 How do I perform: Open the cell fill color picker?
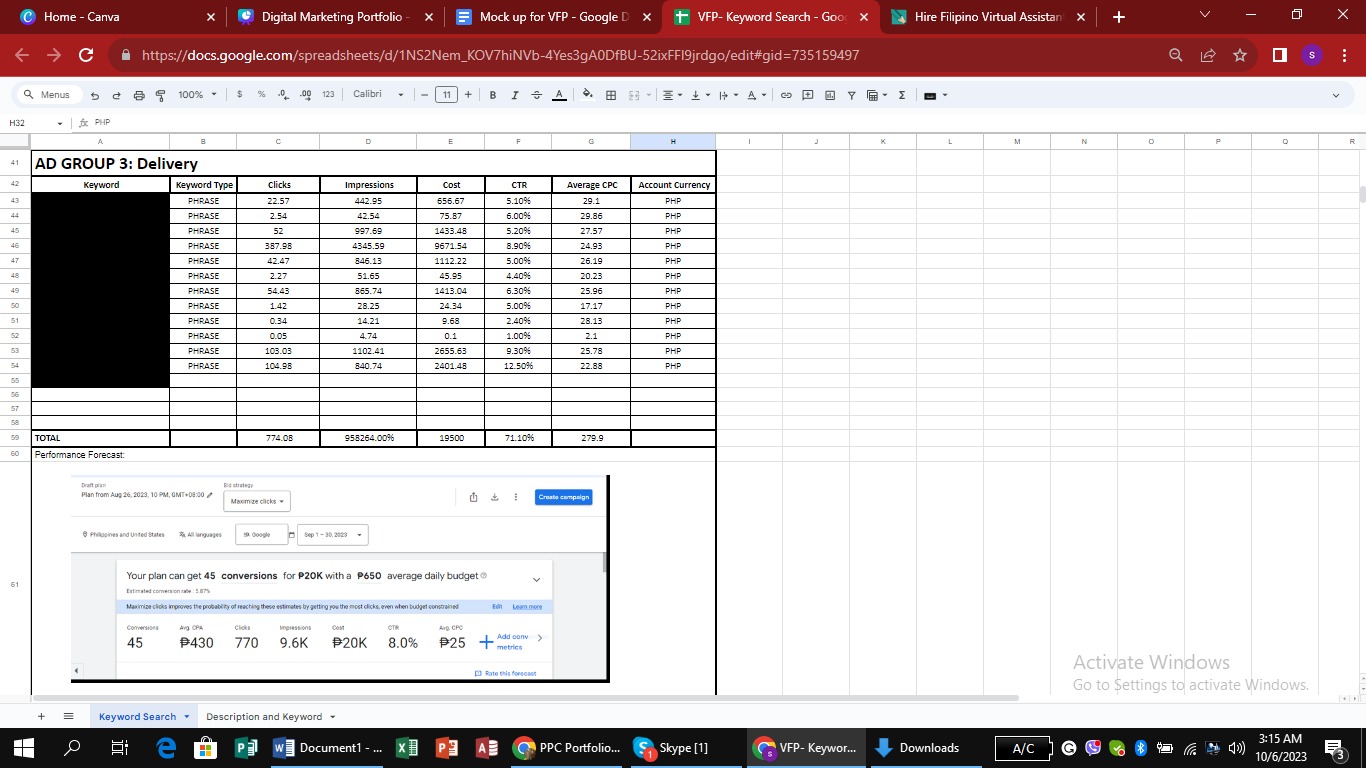pyautogui.click(x=589, y=95)
